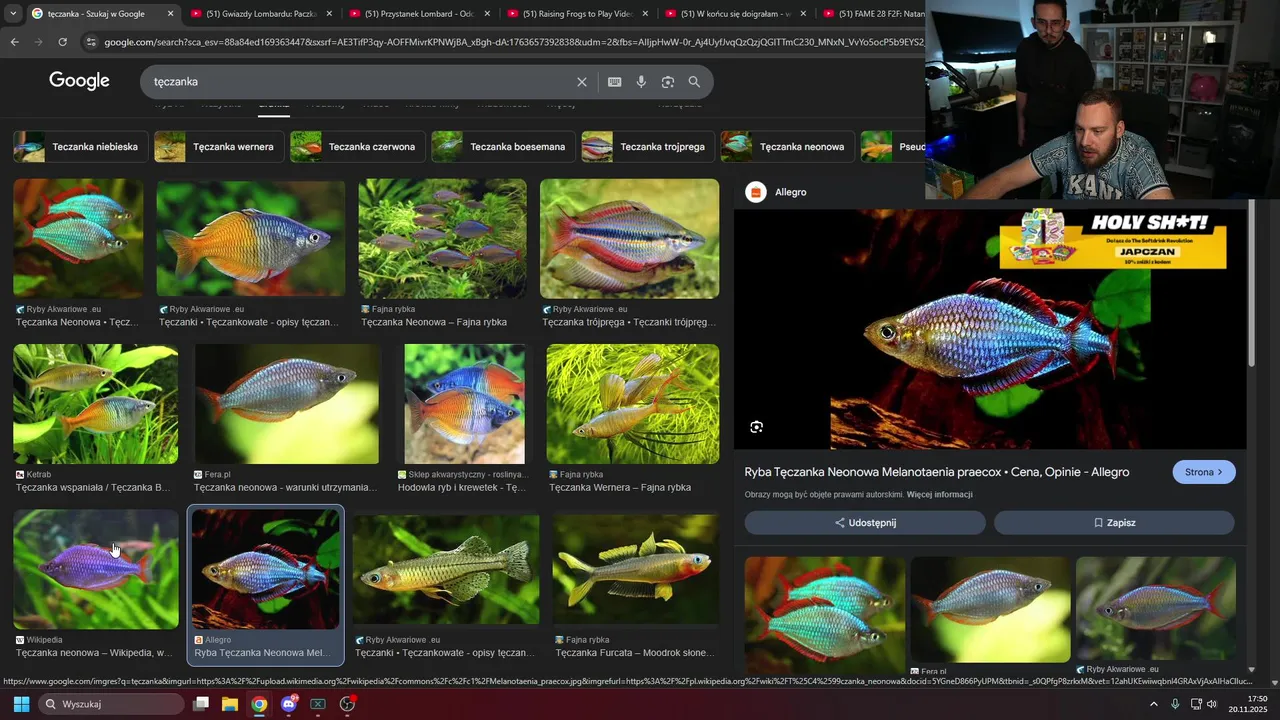The width and height of the screenshot is (1280, 720).
Task: Open the Fera.pl related image in preview panel
Action: click(x=990, y=610)
